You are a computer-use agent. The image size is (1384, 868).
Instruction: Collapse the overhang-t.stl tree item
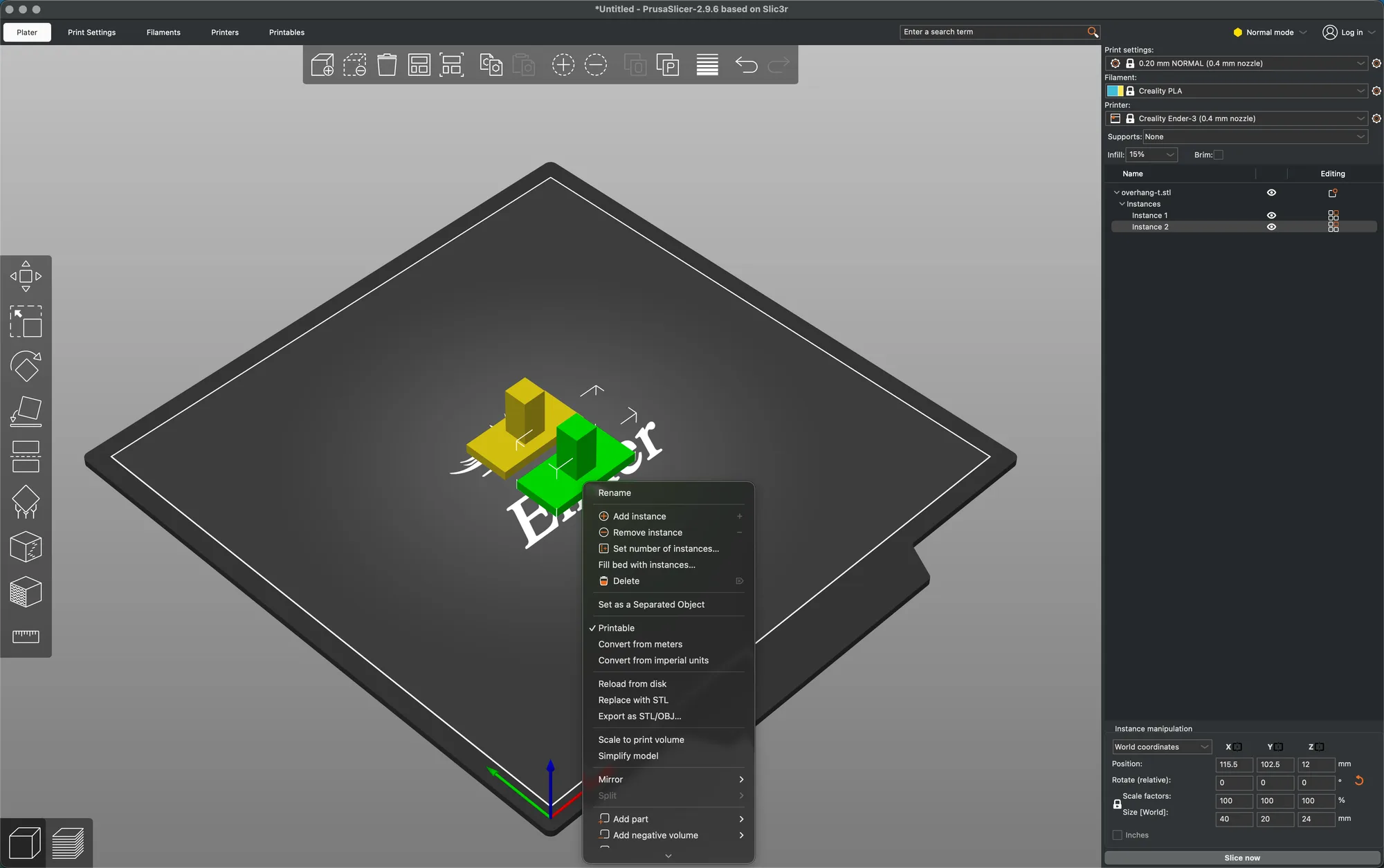(1116, 193)
